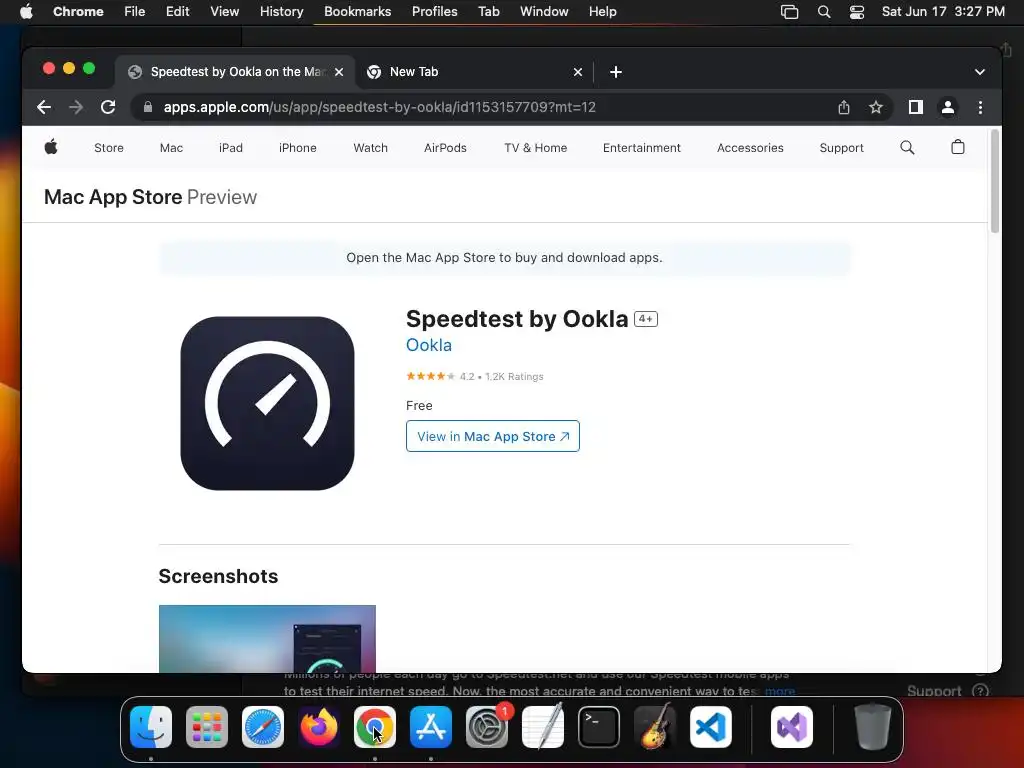1024x768 pixels.
Task: Click Chrome icon in the Dock
Action: click(x=375, y=727)
